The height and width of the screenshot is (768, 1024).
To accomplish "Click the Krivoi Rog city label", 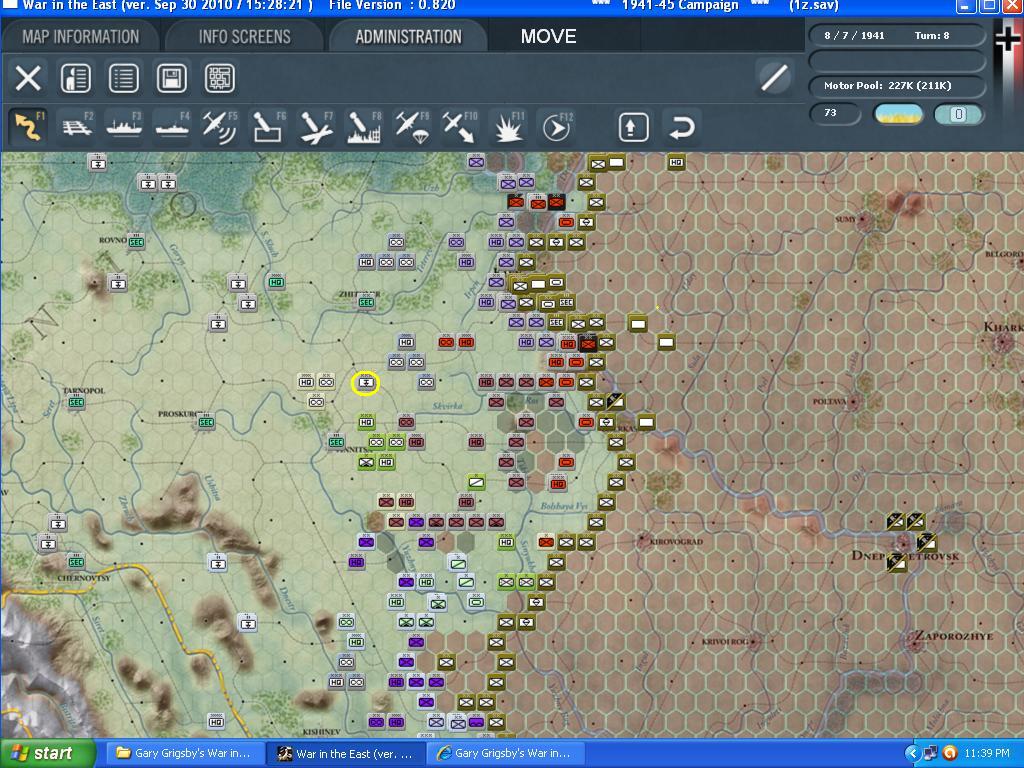I will 724,642.
